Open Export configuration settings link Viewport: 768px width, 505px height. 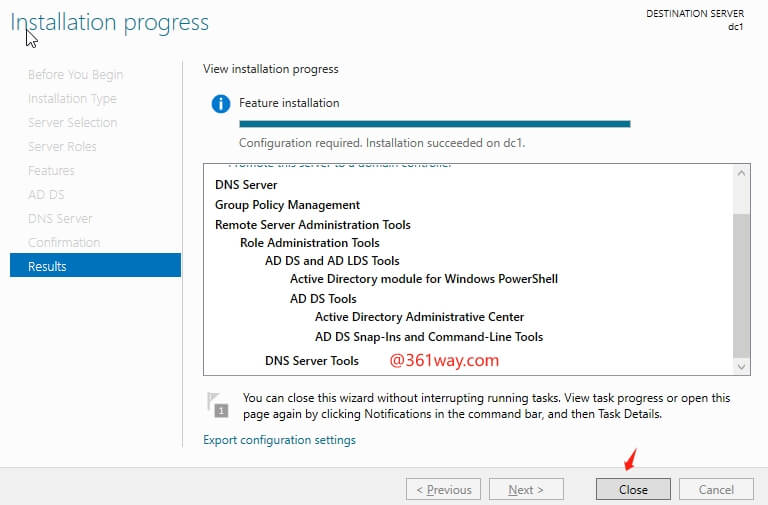279,440
